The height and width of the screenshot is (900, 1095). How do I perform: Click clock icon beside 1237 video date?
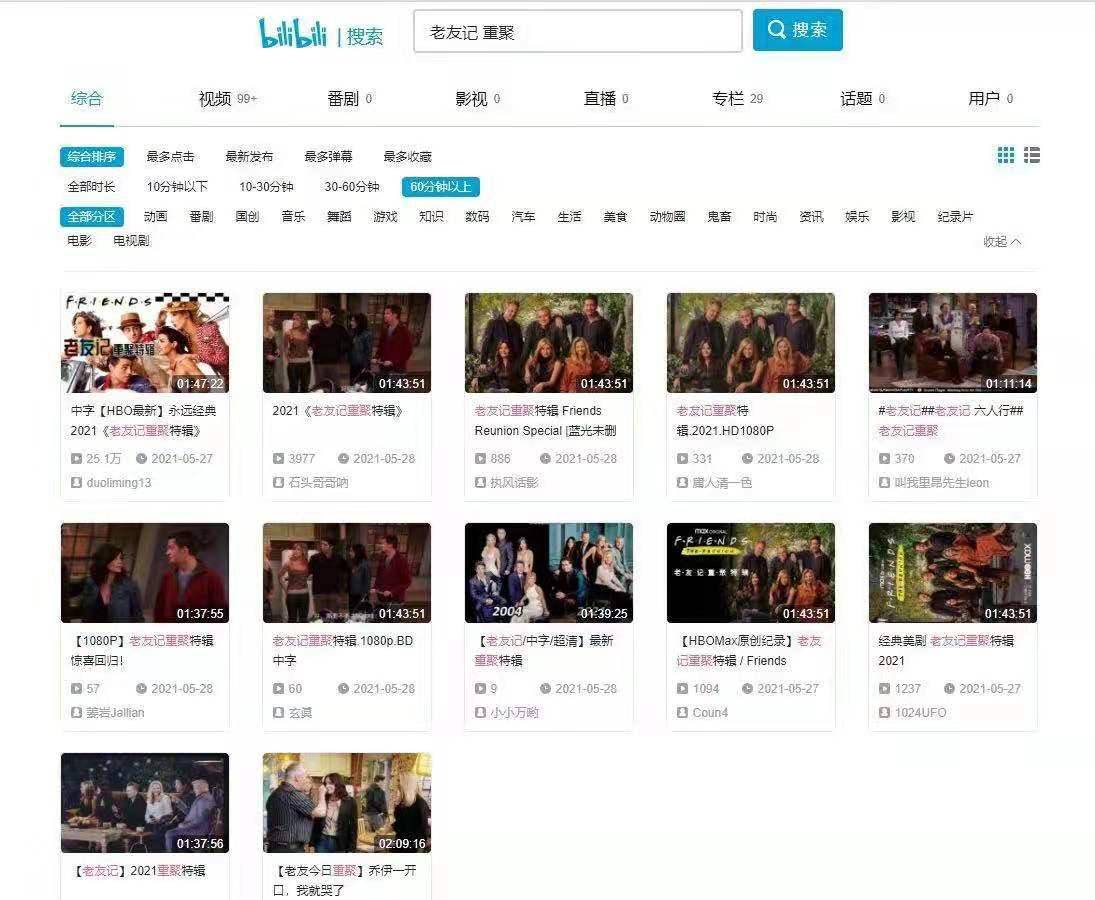pos(949,688)
